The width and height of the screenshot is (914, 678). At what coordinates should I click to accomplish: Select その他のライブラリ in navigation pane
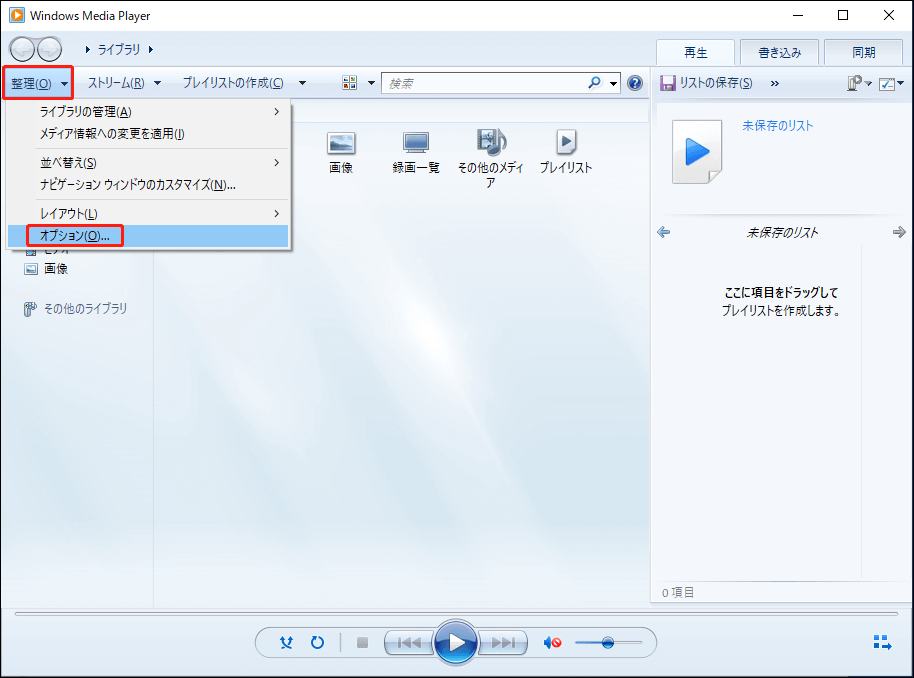75,308
